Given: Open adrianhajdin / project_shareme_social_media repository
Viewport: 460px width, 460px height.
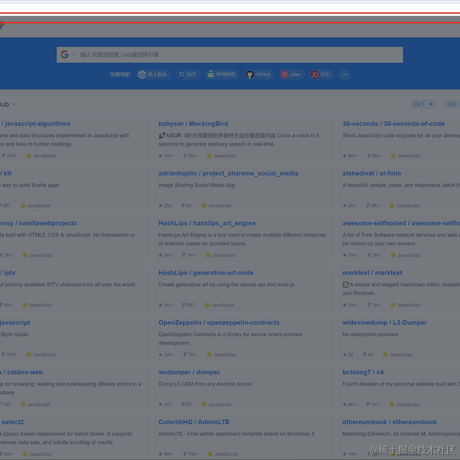Looking at the screenshot, I should point(228,173).
